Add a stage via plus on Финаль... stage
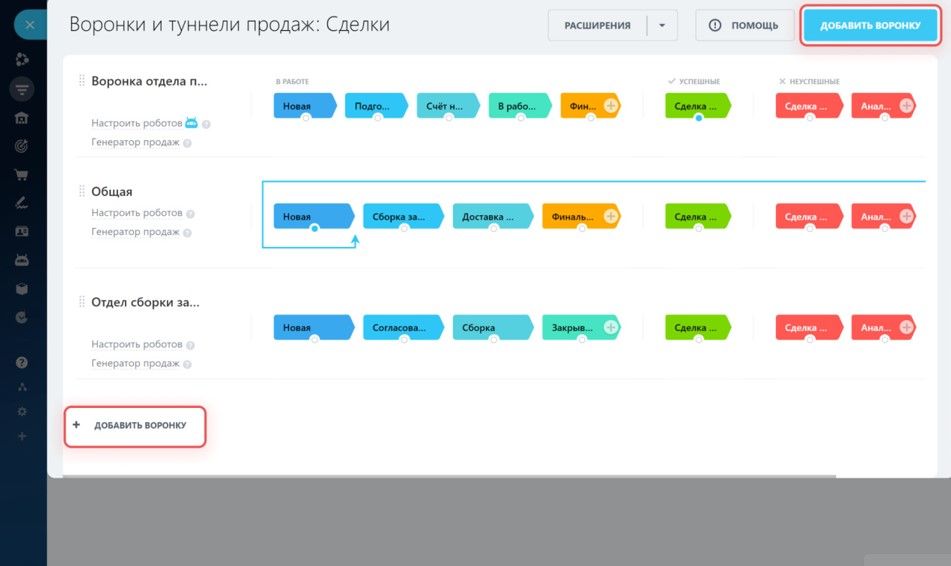 611,216
